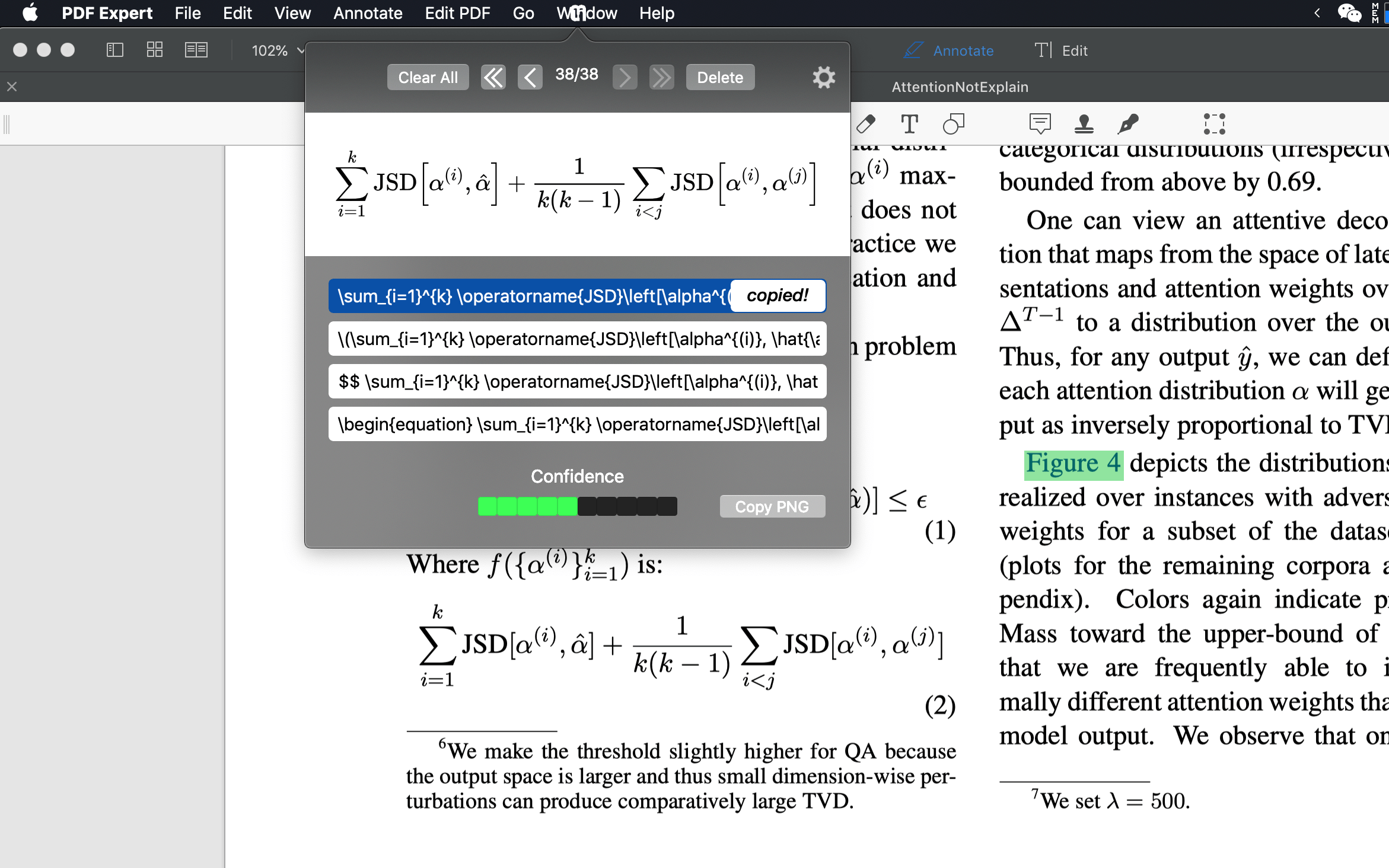The width and height of the screenshot is (1389, 868).
Task: Open the 102% zoom dropdown
Action: pos(278,50)
